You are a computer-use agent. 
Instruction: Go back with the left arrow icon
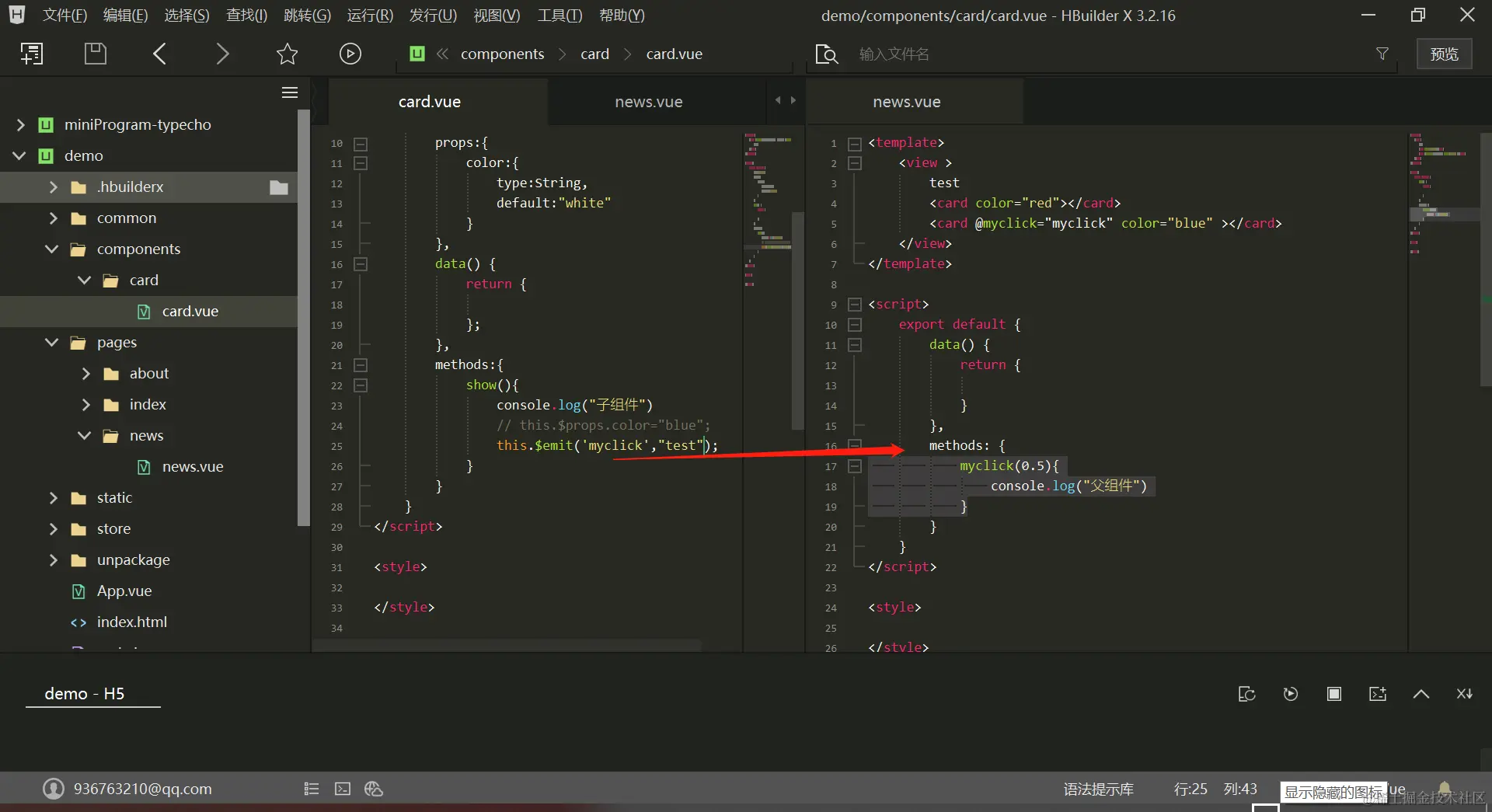point(159,54)
